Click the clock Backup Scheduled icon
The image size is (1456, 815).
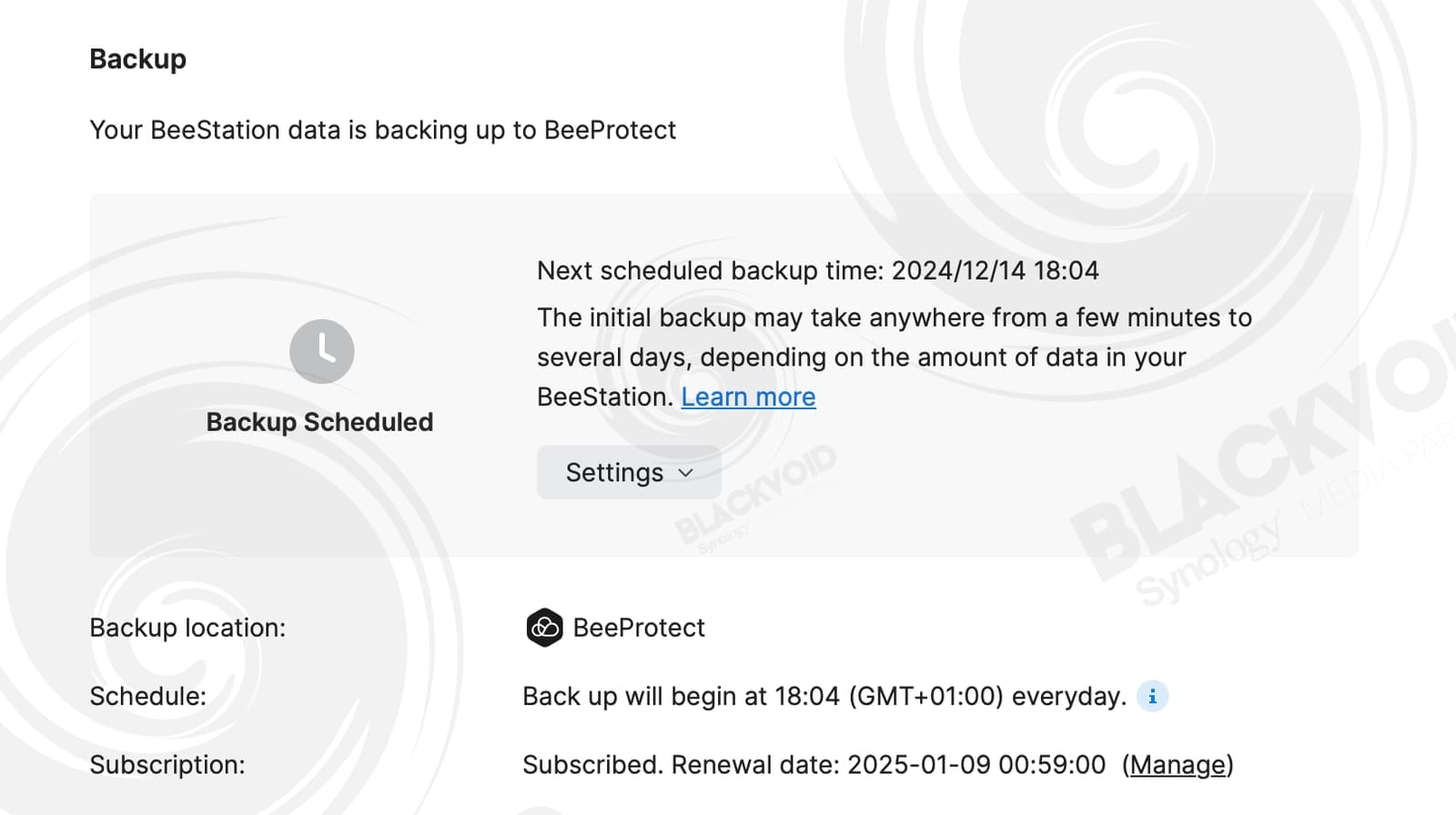[x=321, y=351]
